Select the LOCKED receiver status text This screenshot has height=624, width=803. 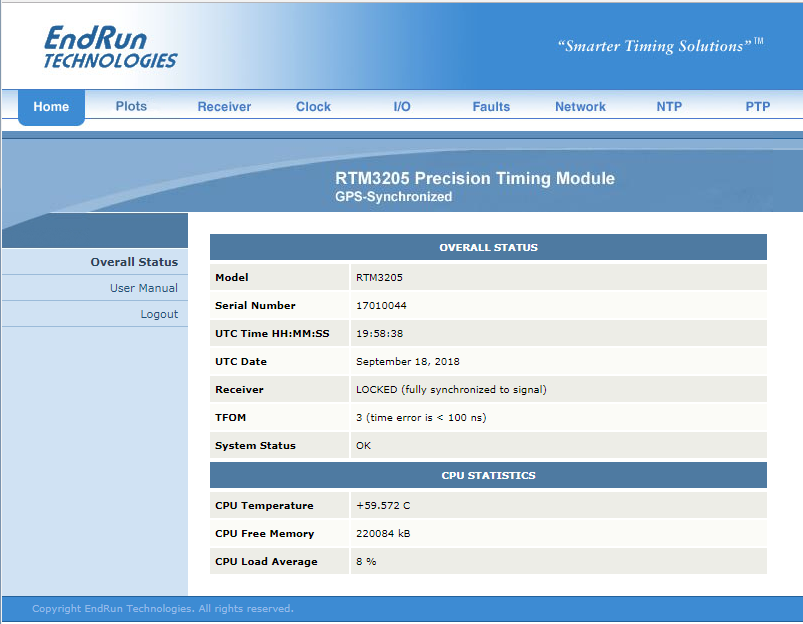[451, 389]
